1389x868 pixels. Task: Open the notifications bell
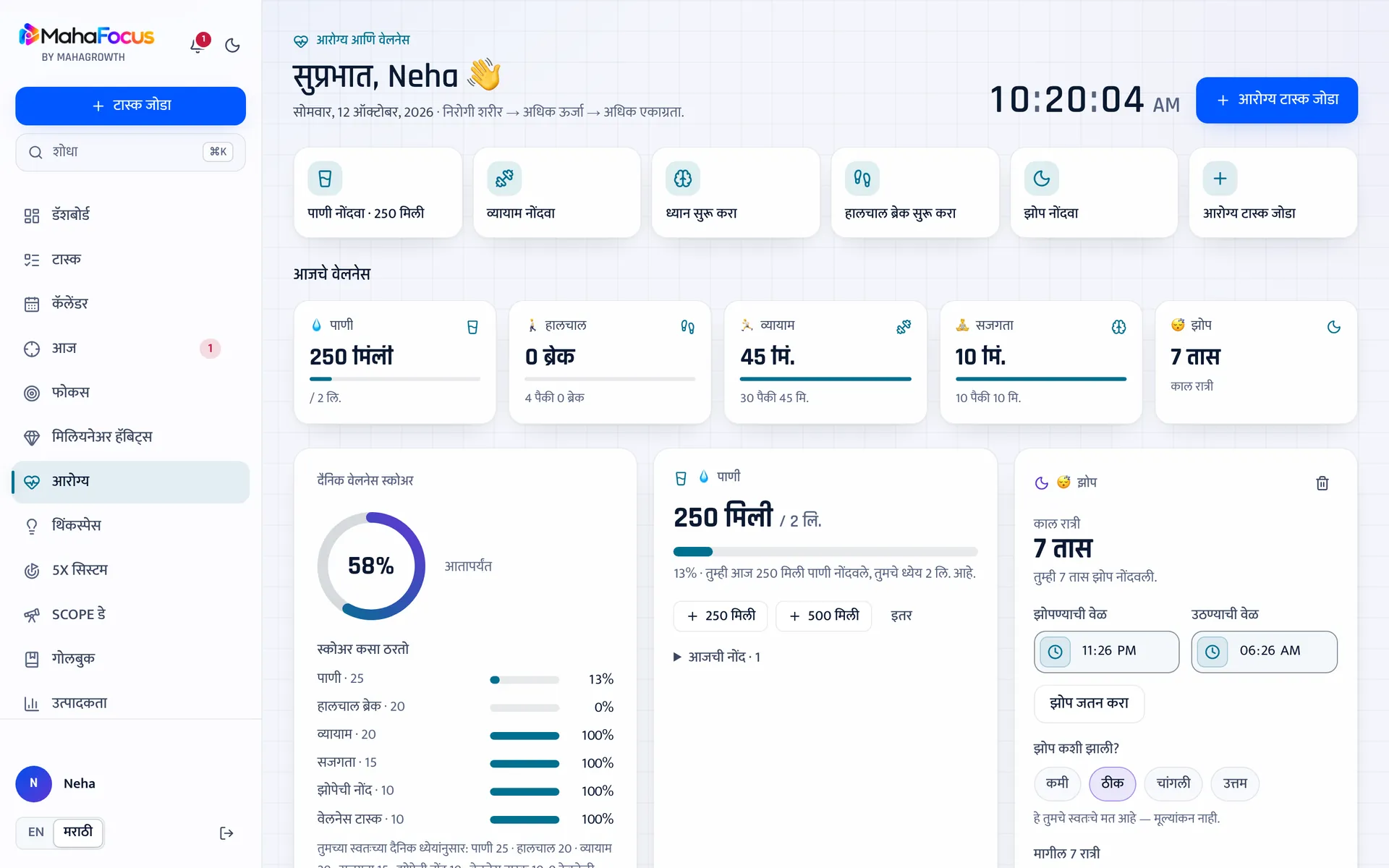point(197,45)
